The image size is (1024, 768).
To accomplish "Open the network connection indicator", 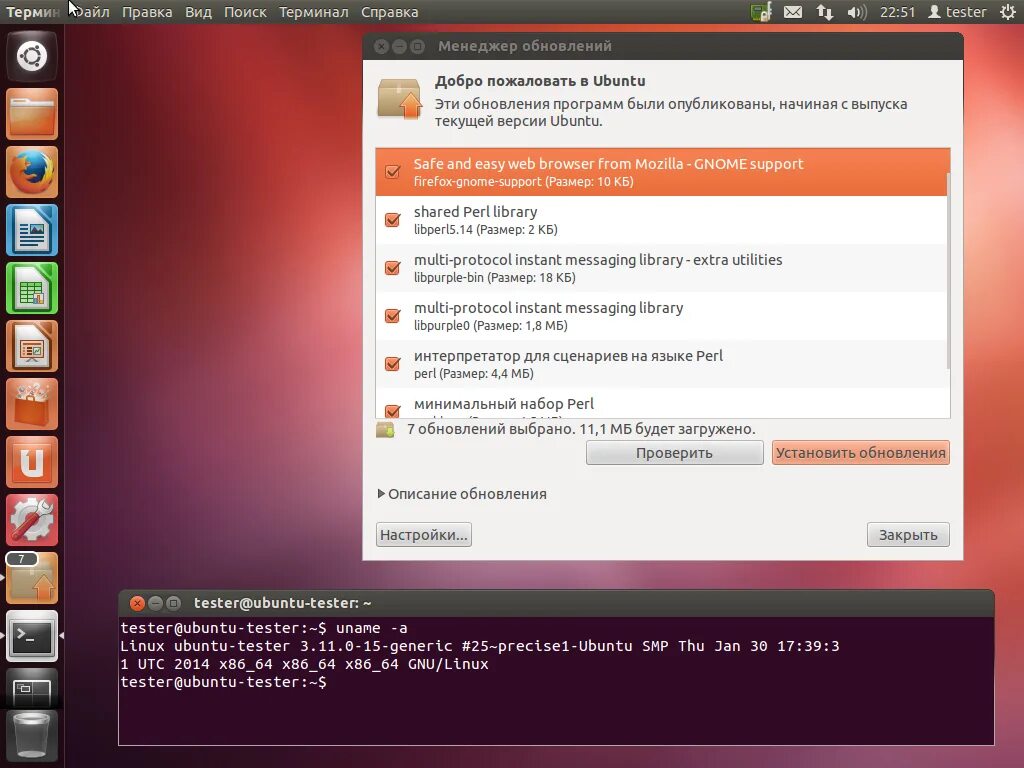I will pyautogui.click(x=825, y=12).
